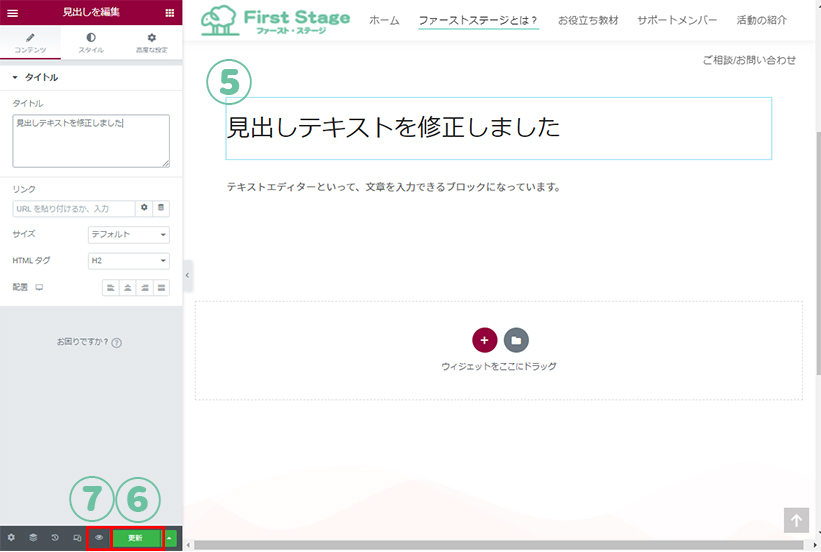
Task: Click the add new section plus button
Action: pos(484,340)
